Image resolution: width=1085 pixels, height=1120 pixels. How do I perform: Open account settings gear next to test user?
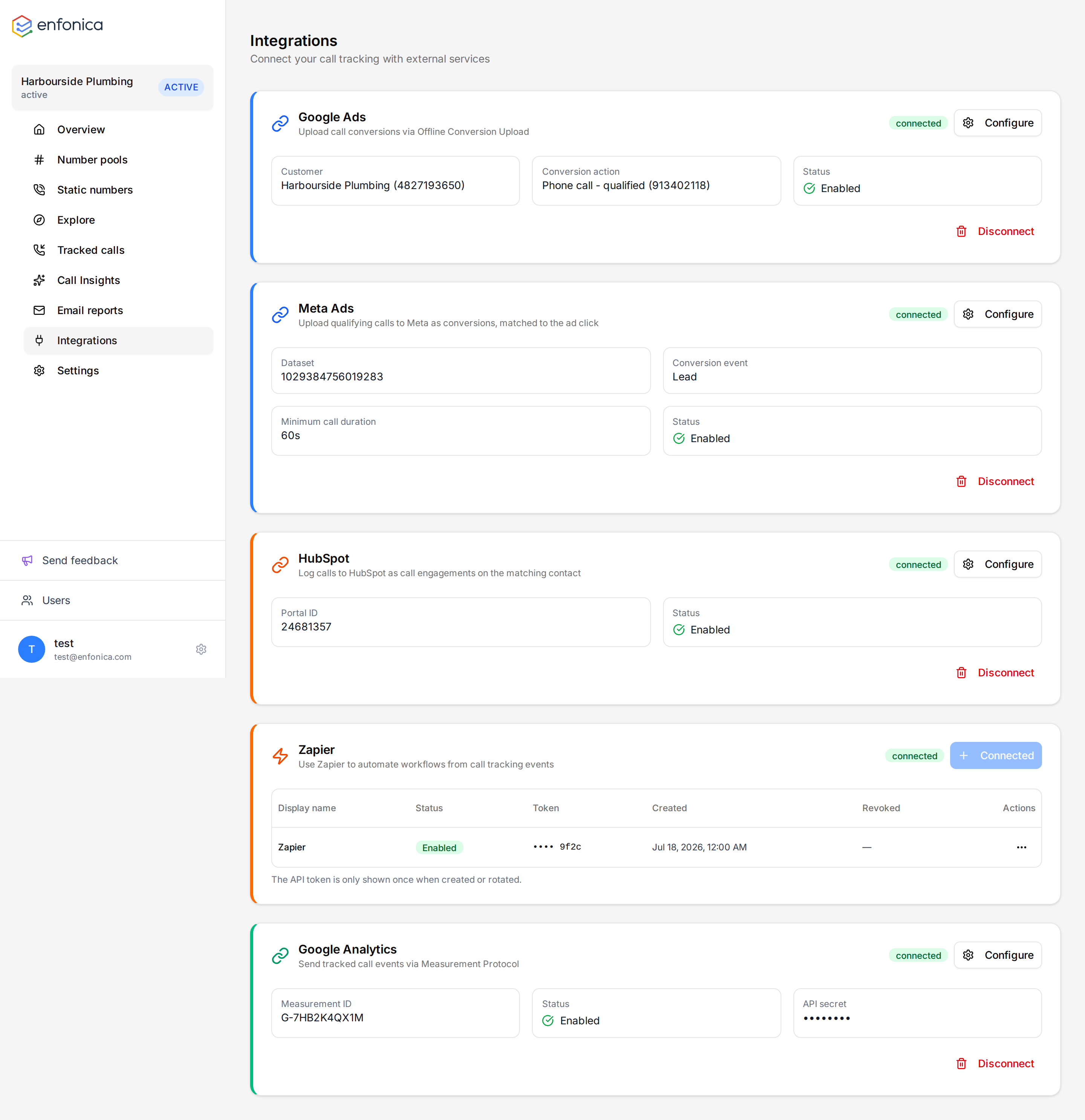pos(201,649)
